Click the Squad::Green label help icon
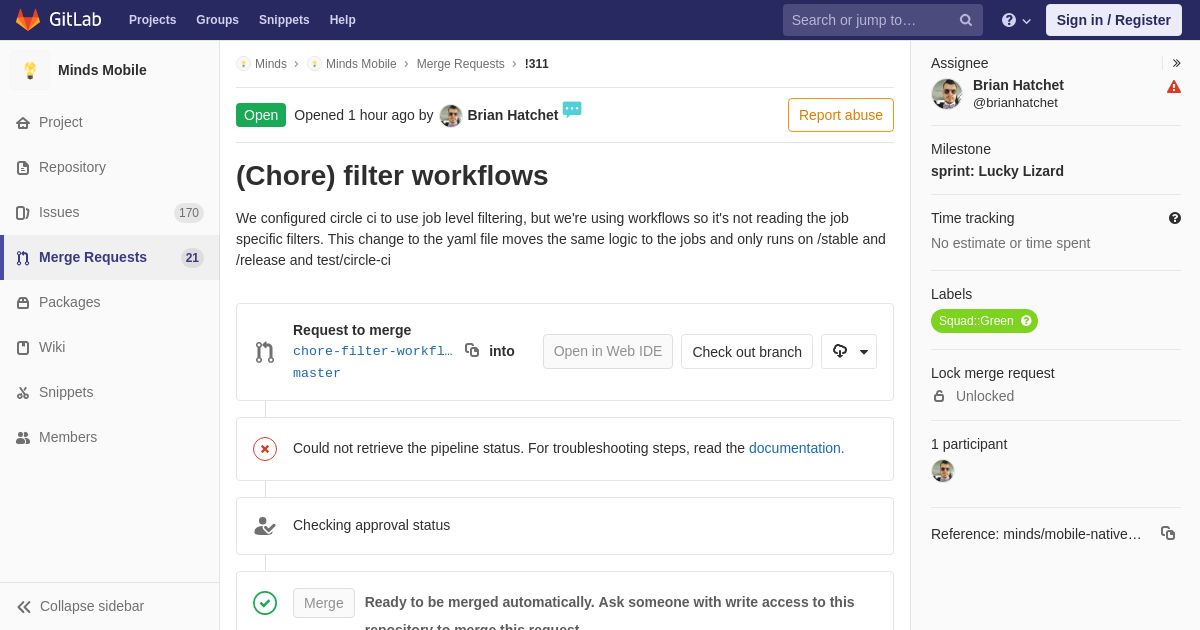1200x630 pixels. 1026,321
